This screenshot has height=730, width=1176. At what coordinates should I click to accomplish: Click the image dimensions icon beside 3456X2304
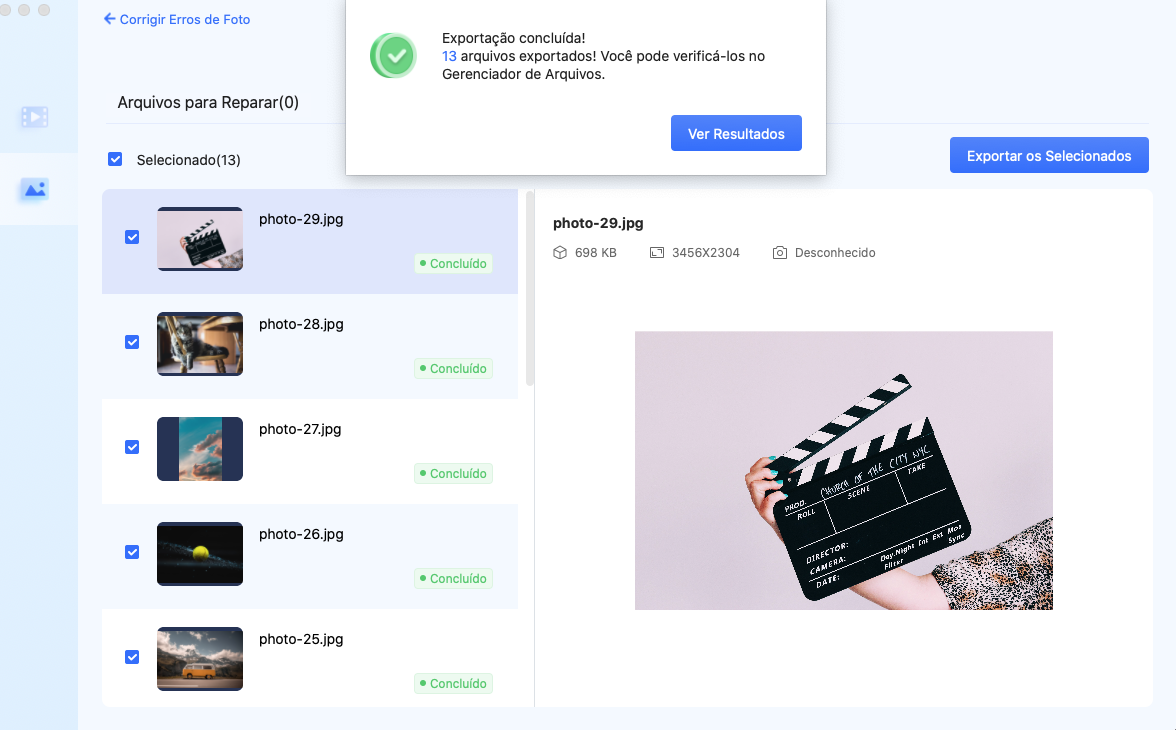(x=657, y=252)
